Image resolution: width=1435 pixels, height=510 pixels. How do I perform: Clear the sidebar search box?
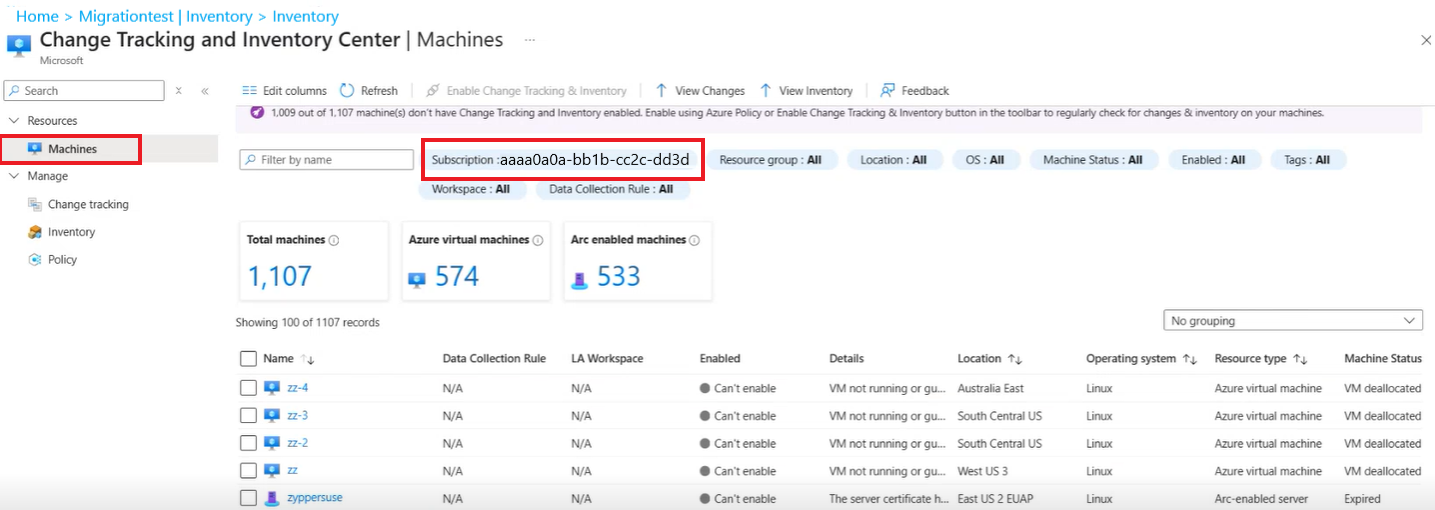tap(179, 90)
